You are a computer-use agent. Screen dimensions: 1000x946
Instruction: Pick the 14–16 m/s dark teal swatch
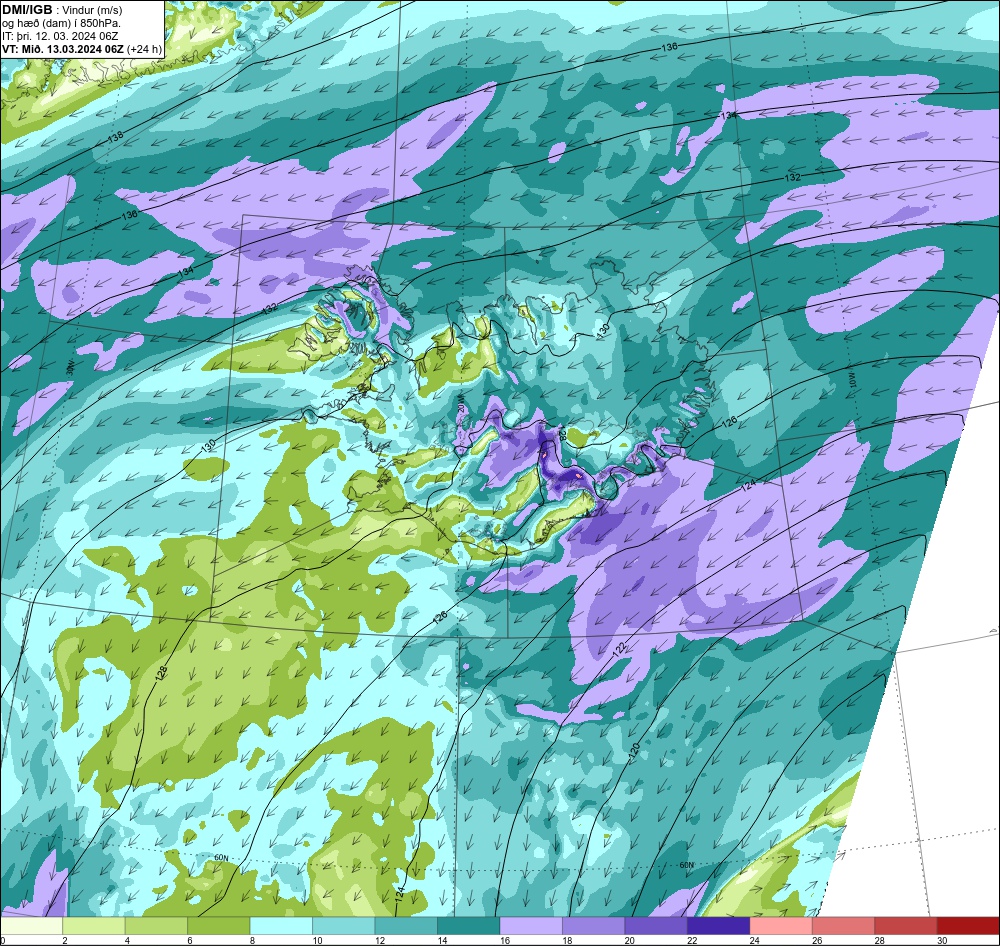click(469, 926)
